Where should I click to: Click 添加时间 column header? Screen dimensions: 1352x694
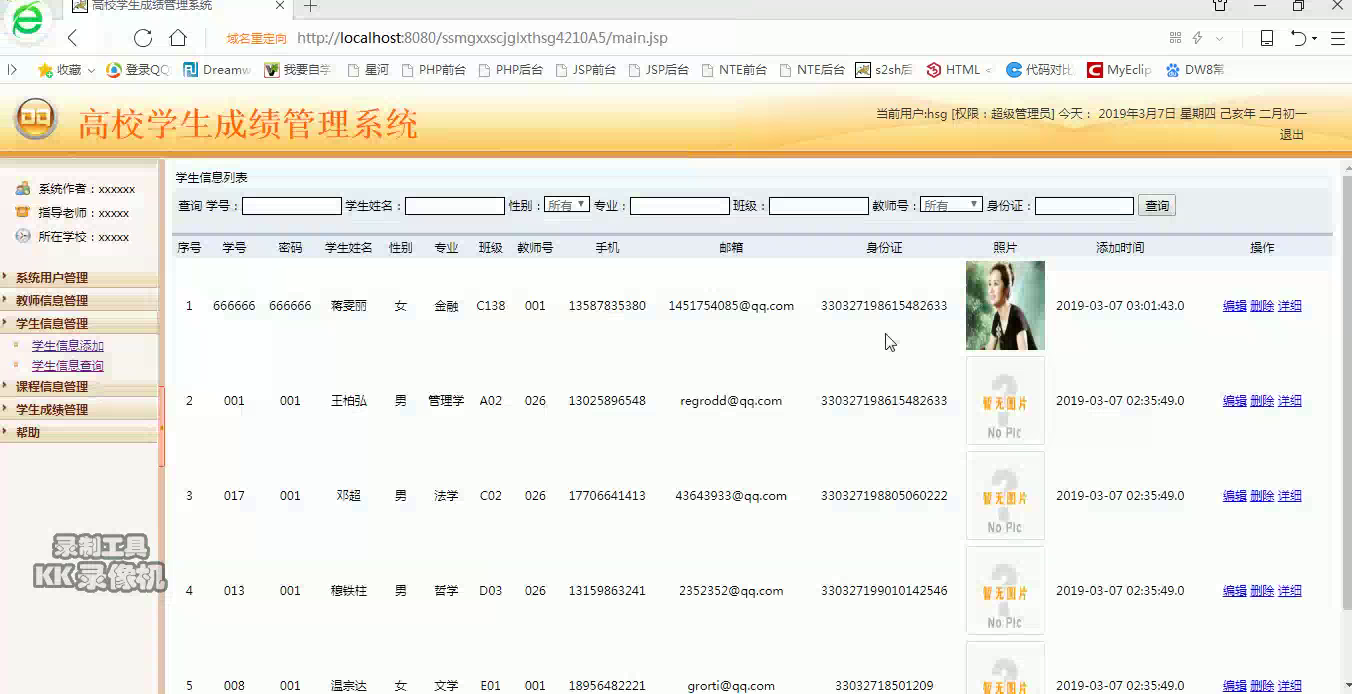[1120, 248]
